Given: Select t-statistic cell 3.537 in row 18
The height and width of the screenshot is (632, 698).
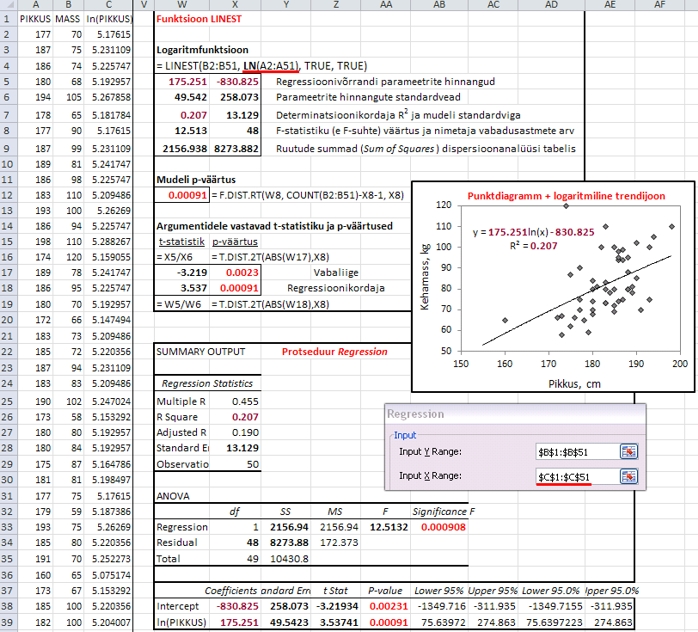Looking at the screenshot, I should pos(182,288).
